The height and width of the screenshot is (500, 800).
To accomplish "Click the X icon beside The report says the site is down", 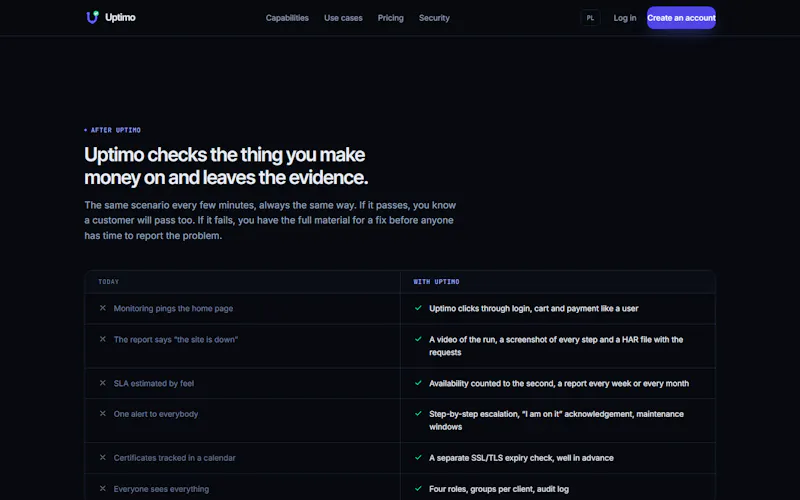I will (x=103, y=339).
